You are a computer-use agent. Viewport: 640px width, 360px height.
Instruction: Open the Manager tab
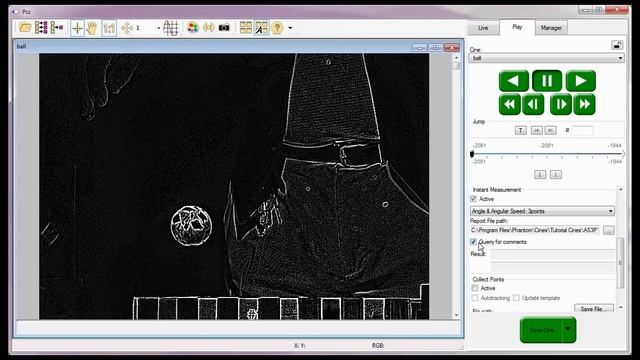point(551,28)
